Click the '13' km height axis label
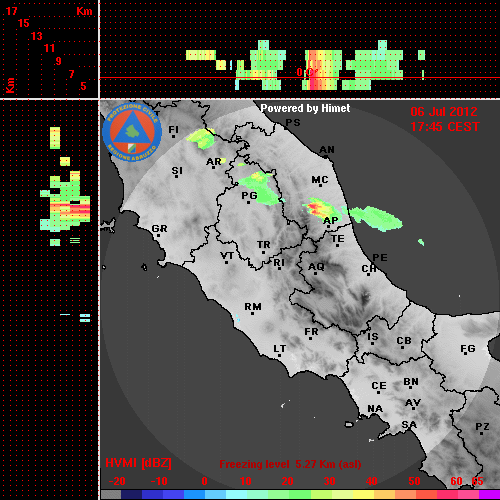The width and height of the screenshot is (500, 500). click(x=37, y=36)
